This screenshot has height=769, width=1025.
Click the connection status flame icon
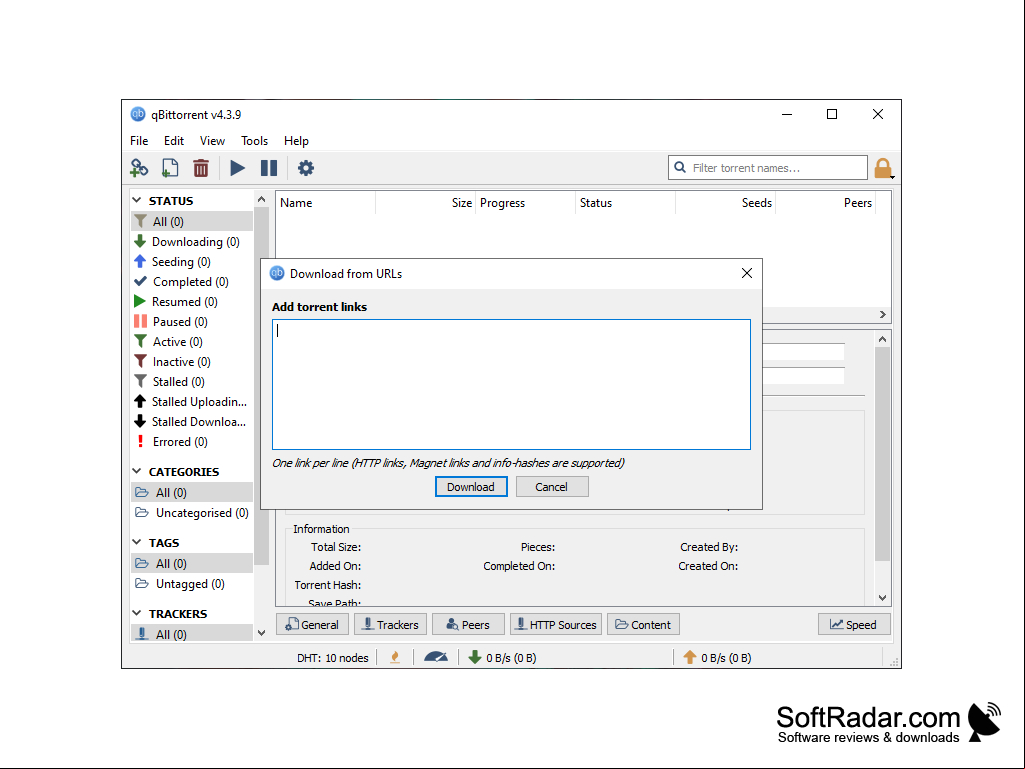[395, 657]
